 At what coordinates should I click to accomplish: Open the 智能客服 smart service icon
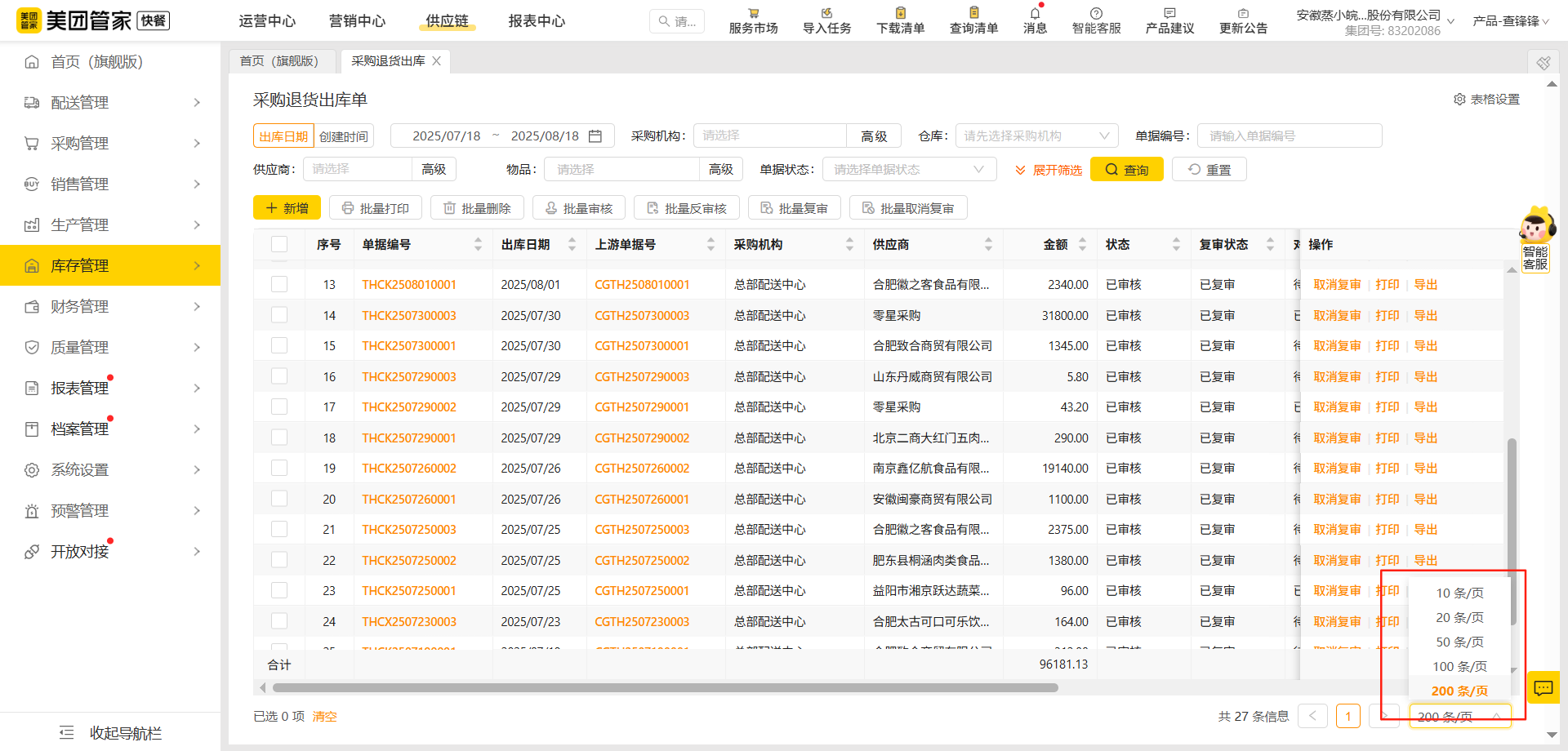pyautogui.click(x=1096, y=20)
